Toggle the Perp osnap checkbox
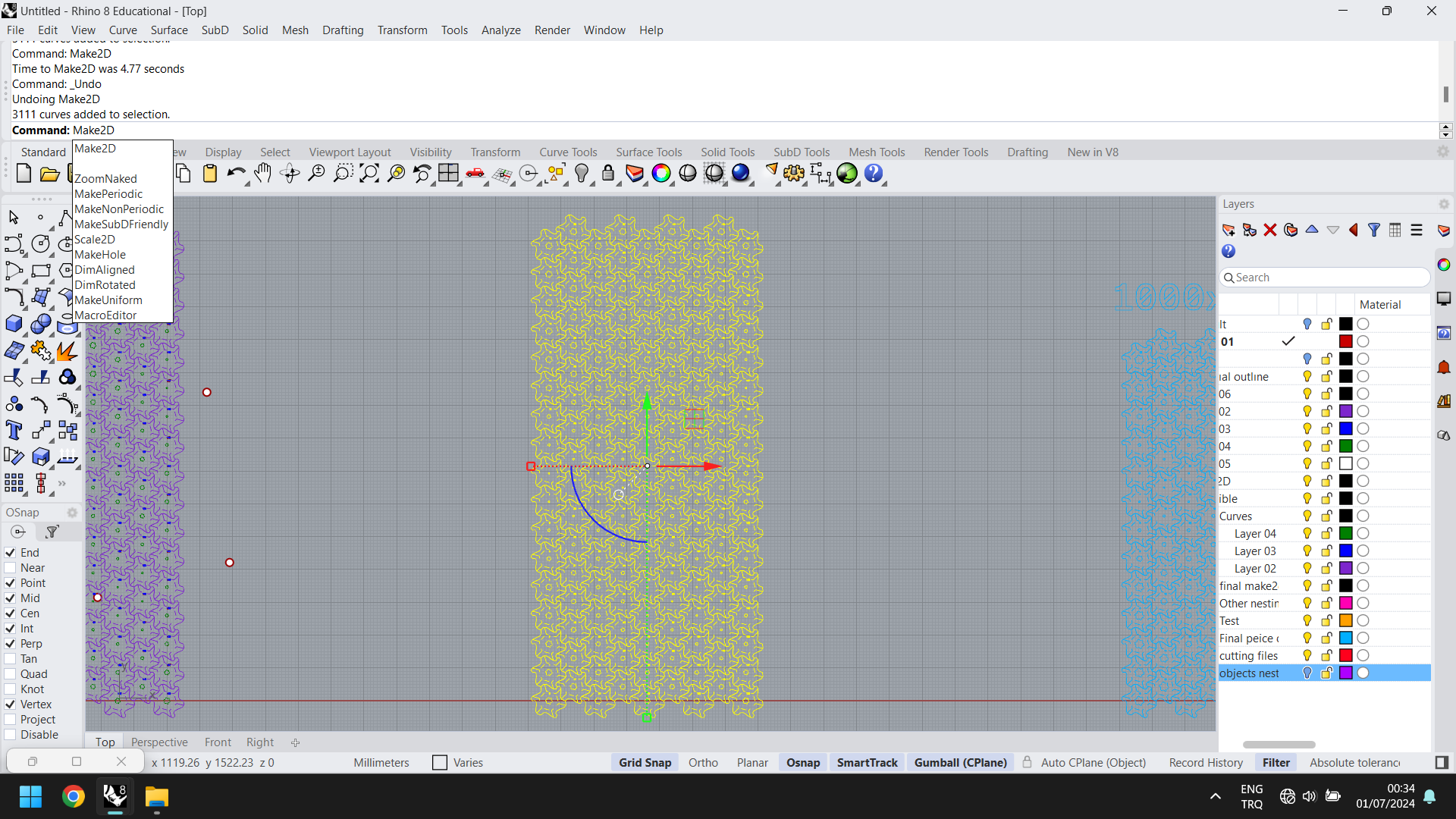The image size is (1456, 819). 11,644
